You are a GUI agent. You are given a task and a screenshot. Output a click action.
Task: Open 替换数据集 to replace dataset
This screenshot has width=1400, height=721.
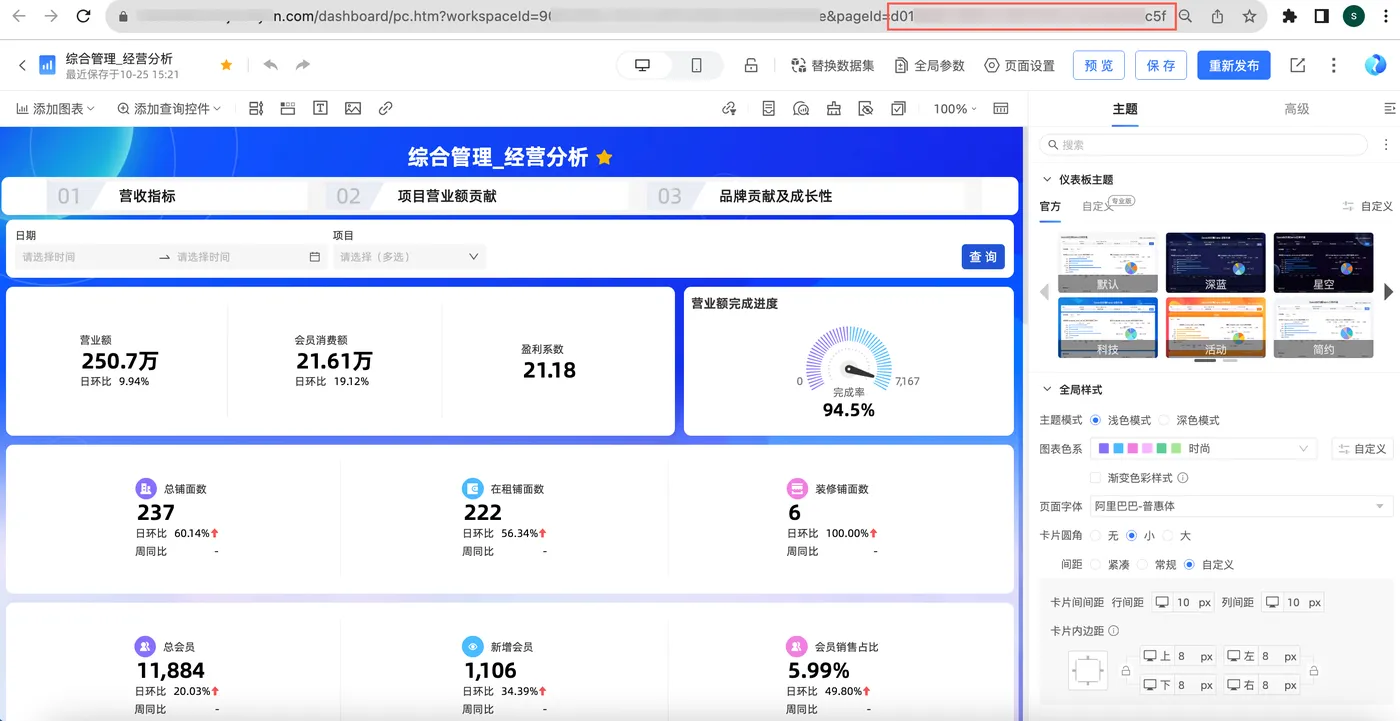(832, 65)
